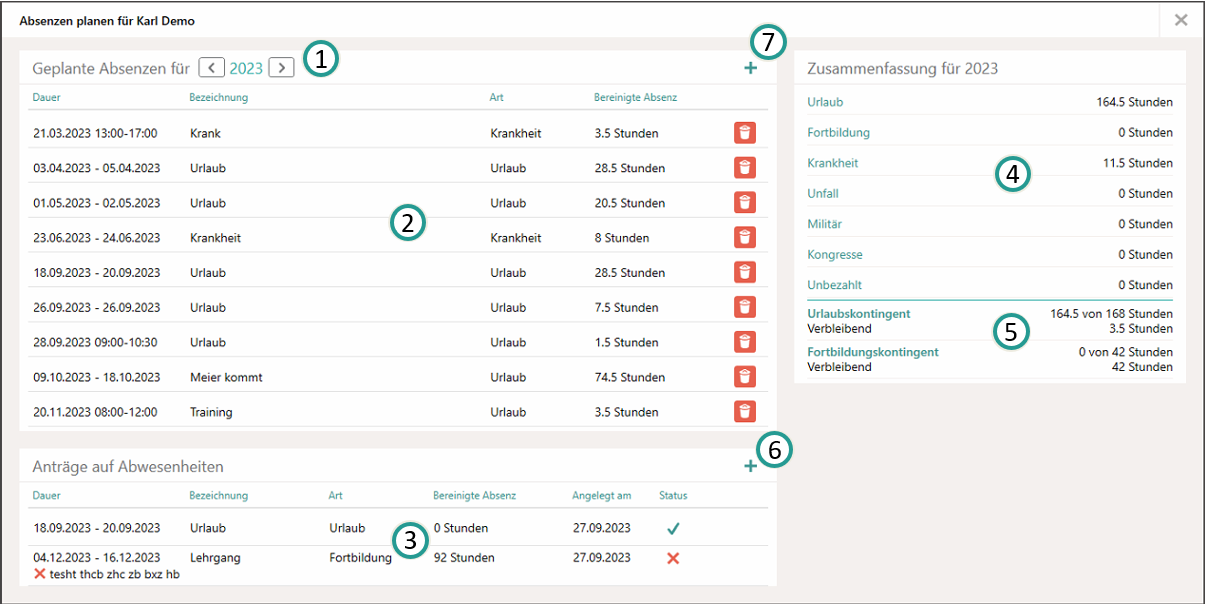Delete the Meier kommt absence entry

coord(744,377)
